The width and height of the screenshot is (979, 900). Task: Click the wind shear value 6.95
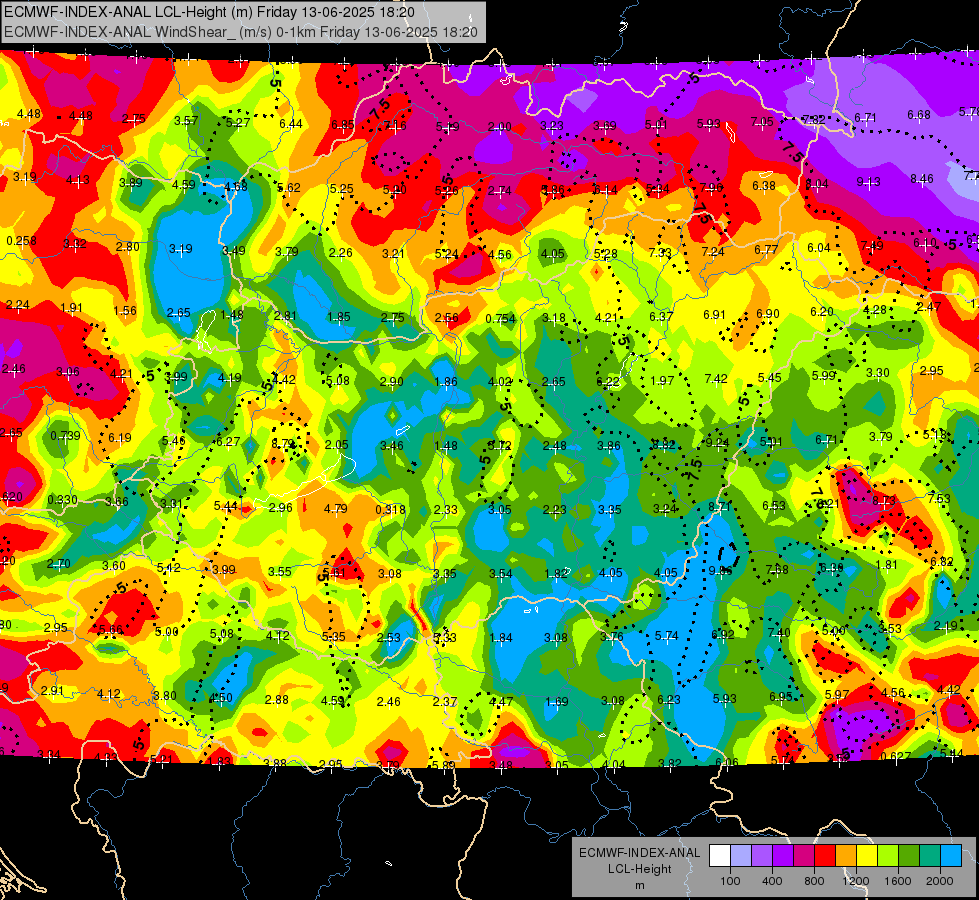click(x=781, y=696)
